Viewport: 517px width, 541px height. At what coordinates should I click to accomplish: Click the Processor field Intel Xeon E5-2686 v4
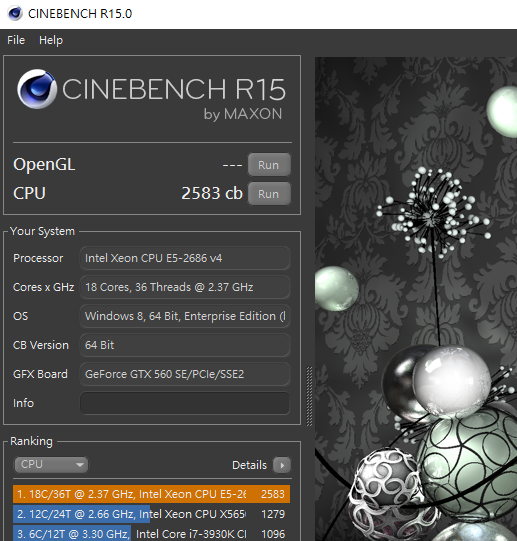(x=185, y=258)
